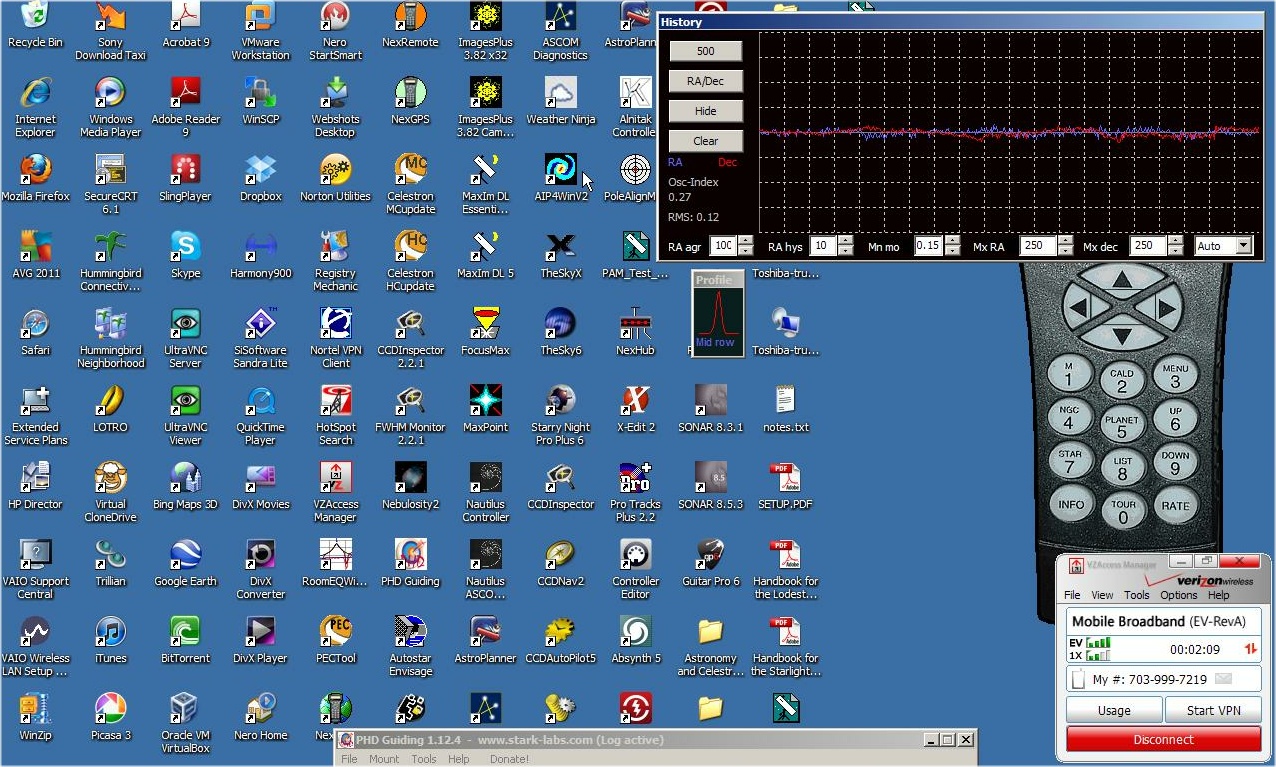The image size is (1276, 767).
Task: Click the down arrow on the hand controller
Action: coord(1121,336)
